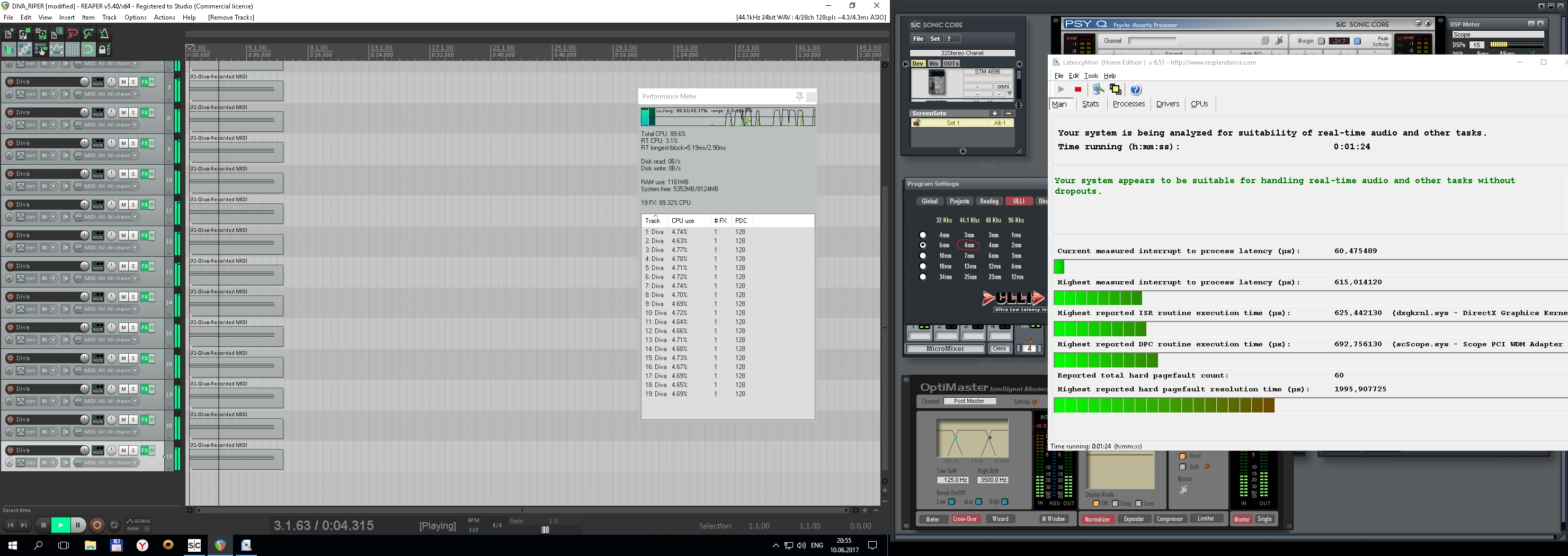Toggle envelope points move-with-items icon

(x=57, y=50)
